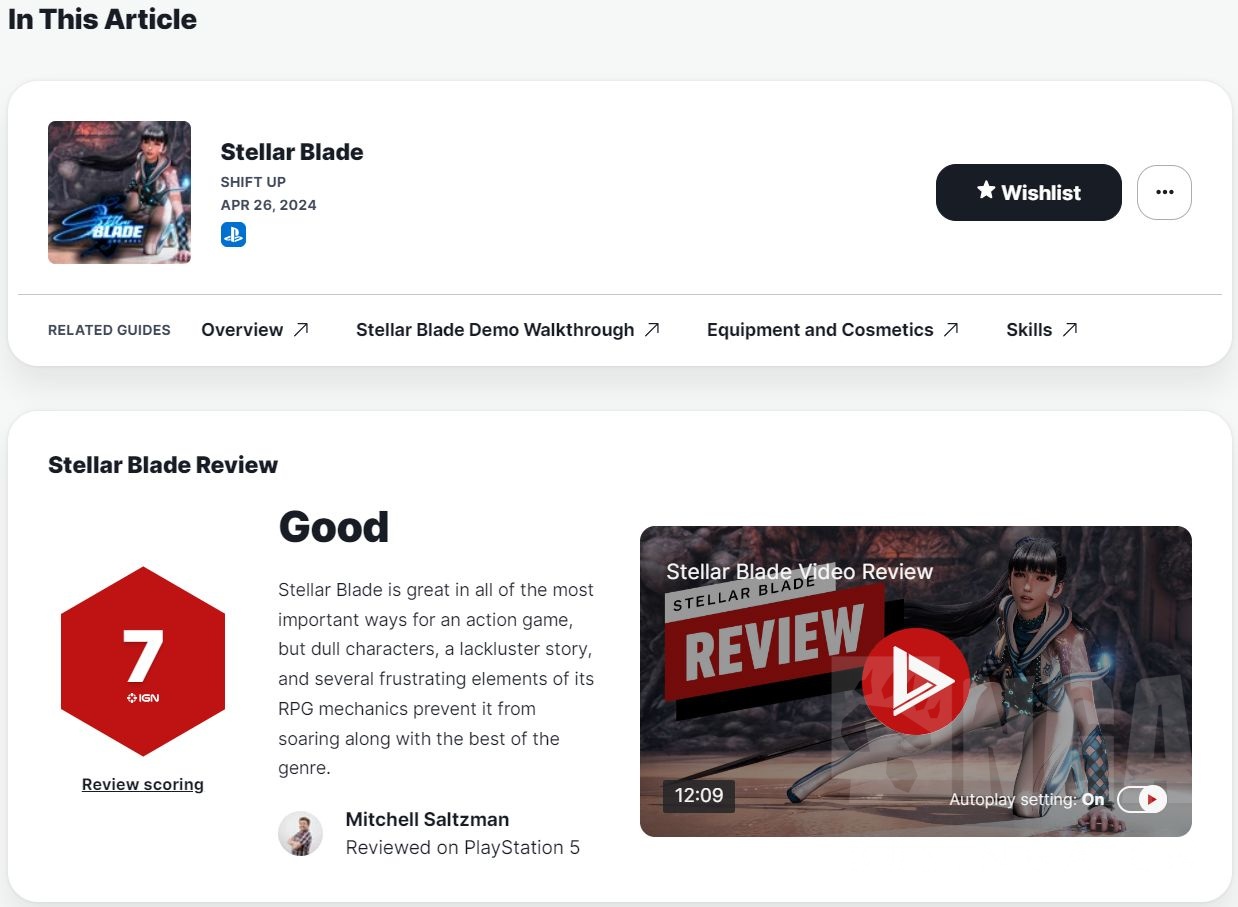
Task: Open Equipment and Cosmetics guide
Action: pos(820,330)
